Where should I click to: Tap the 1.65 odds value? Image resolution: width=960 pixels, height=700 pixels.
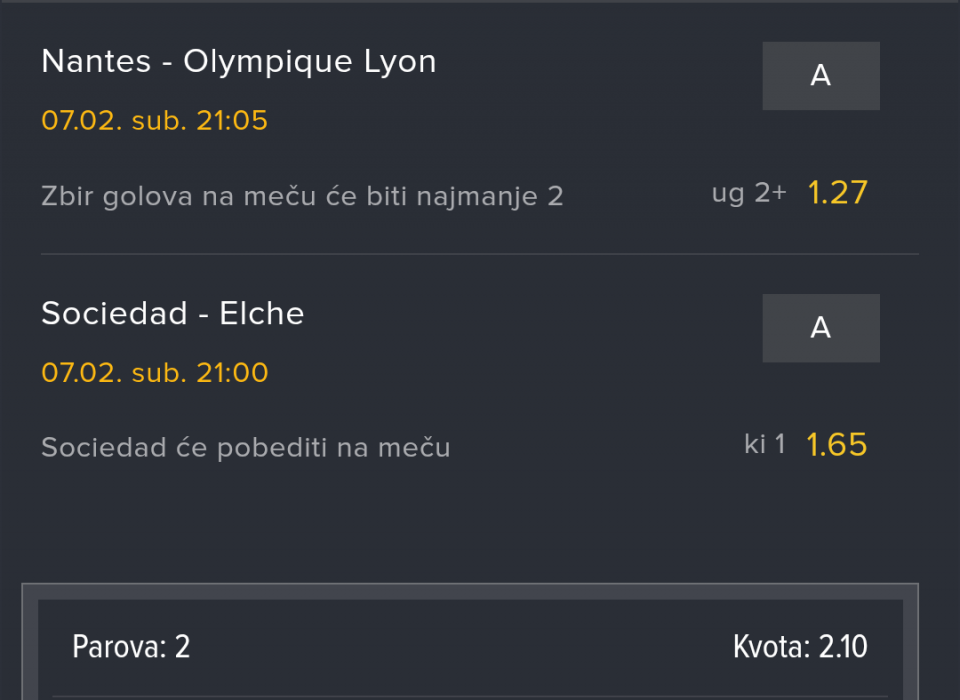coord(837,445)
